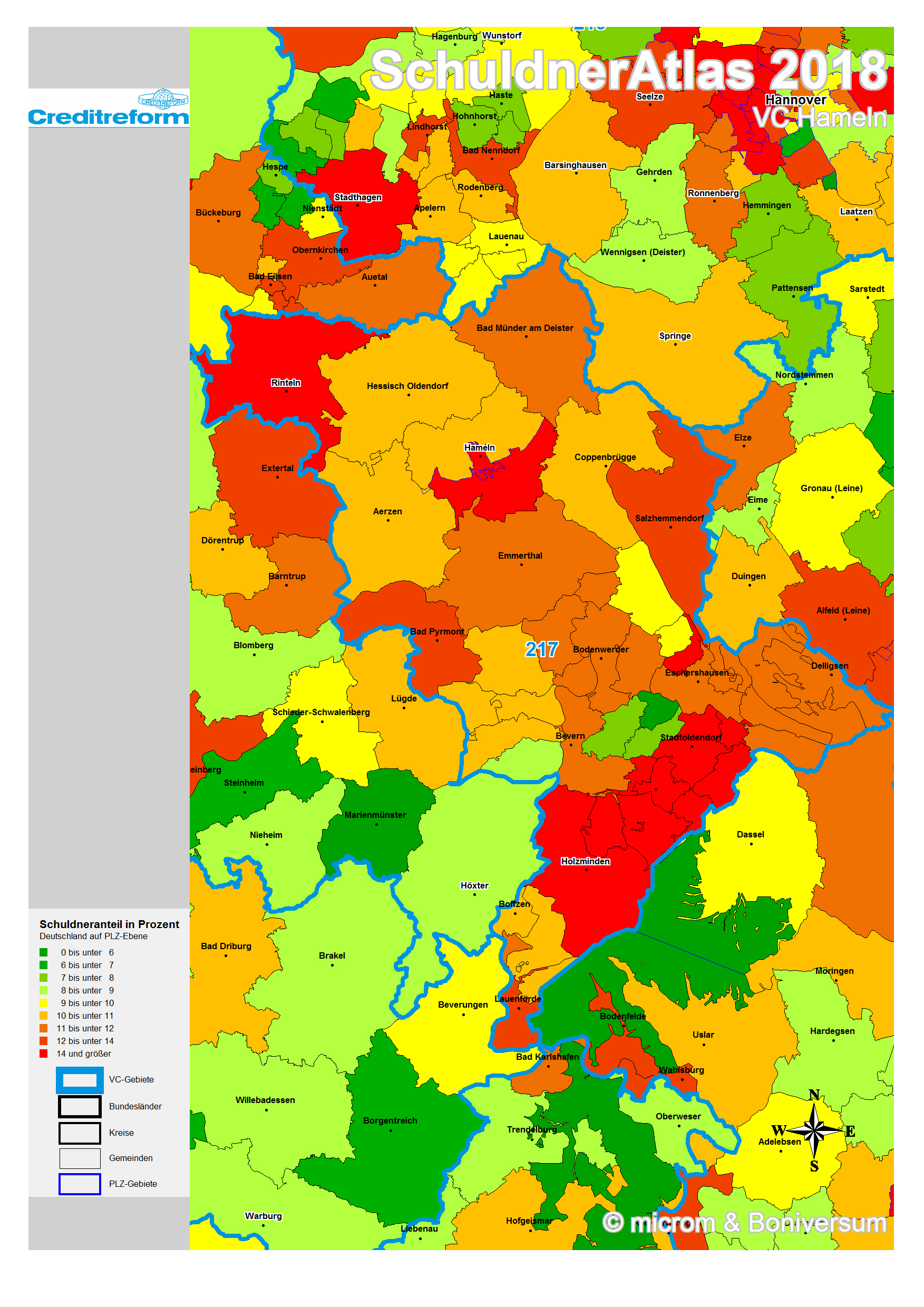
Task: Click the Warburg label
Action: pyautogui.click(x=263, y=1216)
